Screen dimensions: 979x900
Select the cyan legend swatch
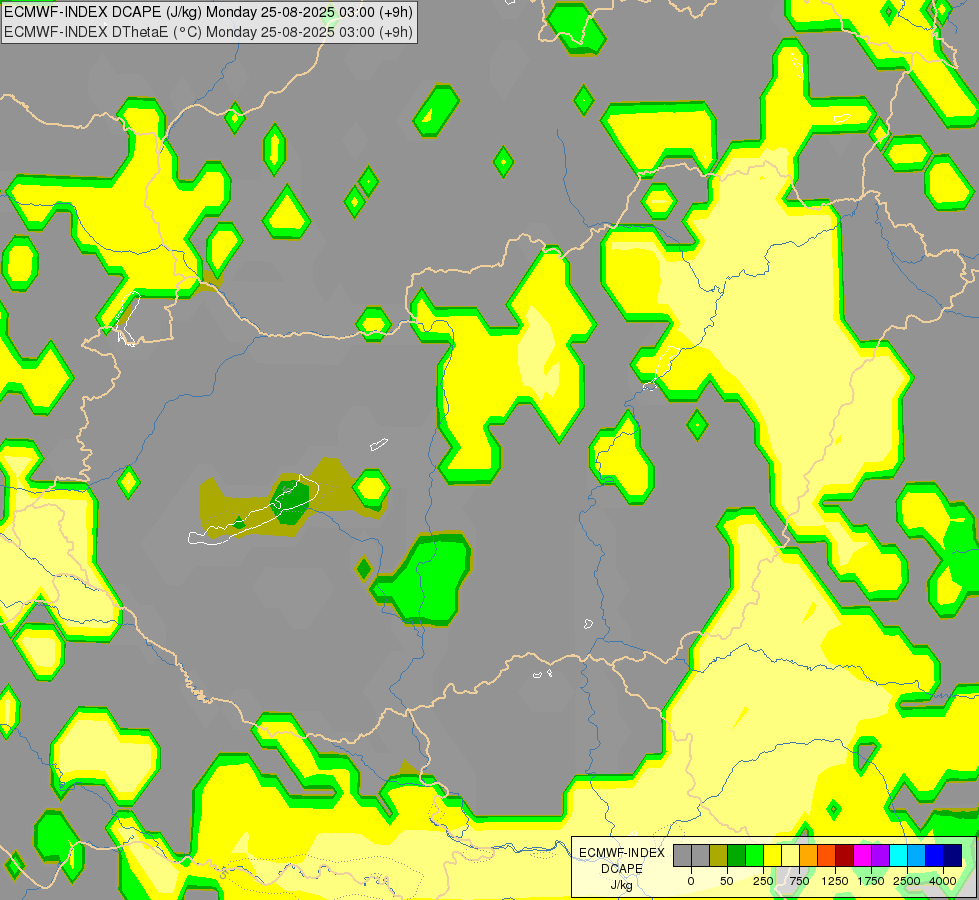[x=898, y=855]
